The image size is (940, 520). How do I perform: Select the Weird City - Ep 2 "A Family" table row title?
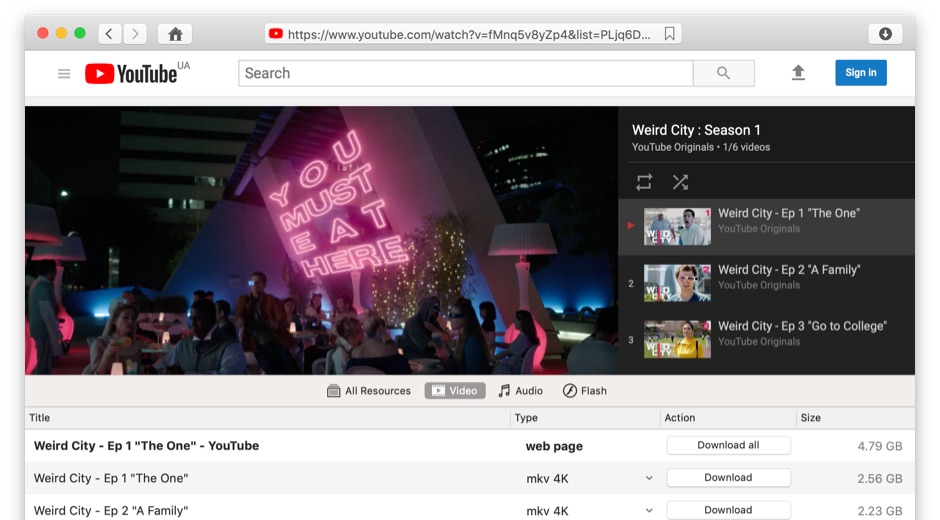(x=111, y=510)
